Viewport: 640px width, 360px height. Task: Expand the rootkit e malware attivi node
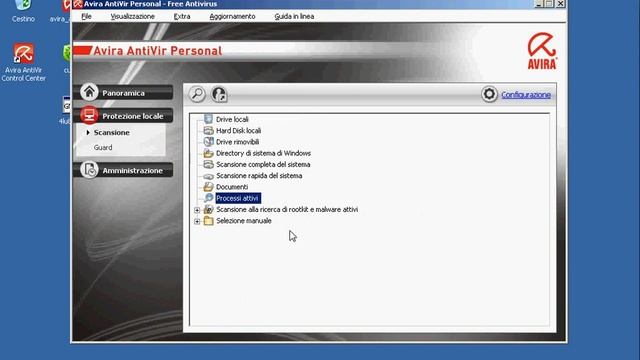pos(197,210)
